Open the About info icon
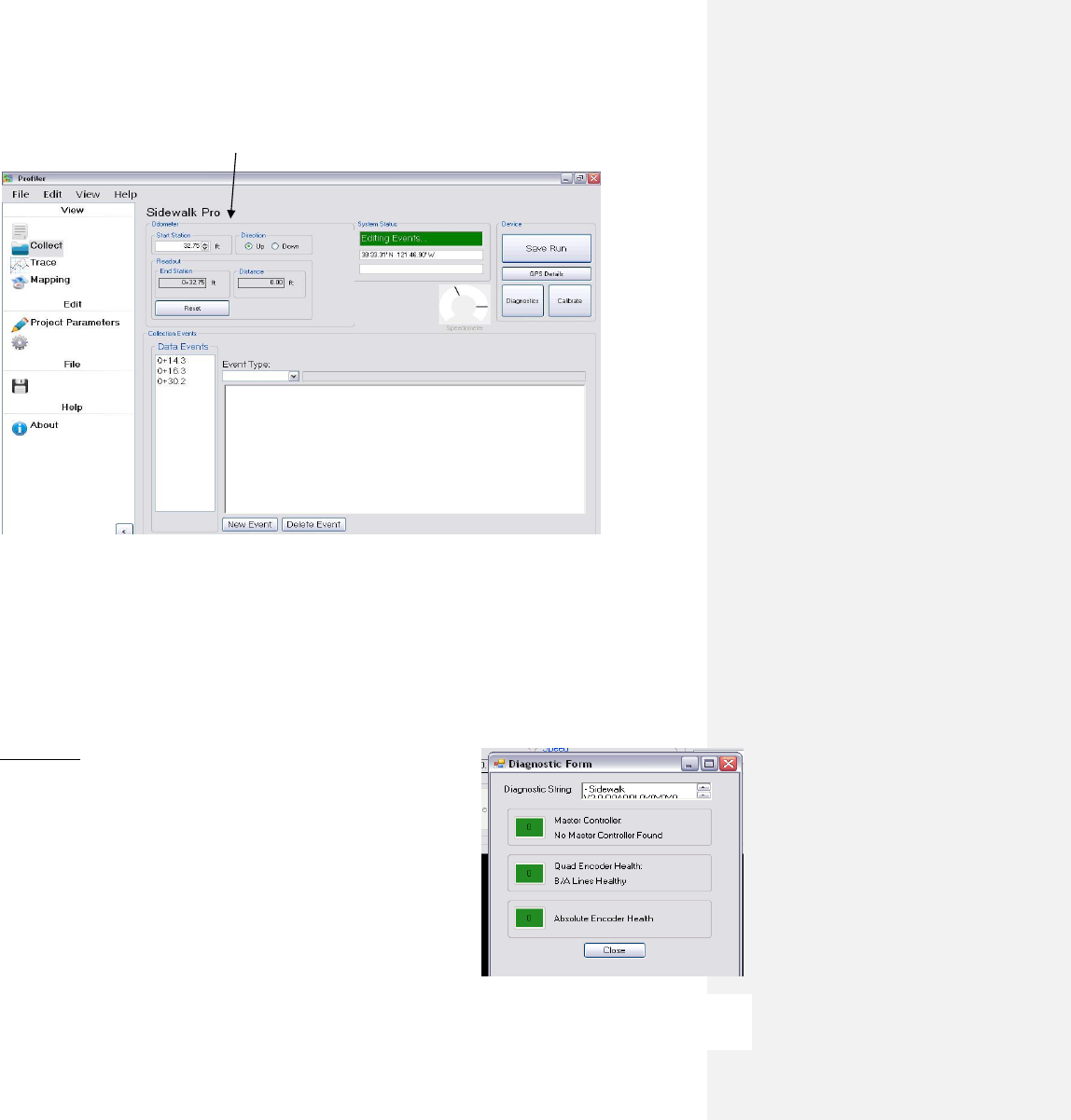The height and width of the screenshot is (1120, 1071). [20, 428]
